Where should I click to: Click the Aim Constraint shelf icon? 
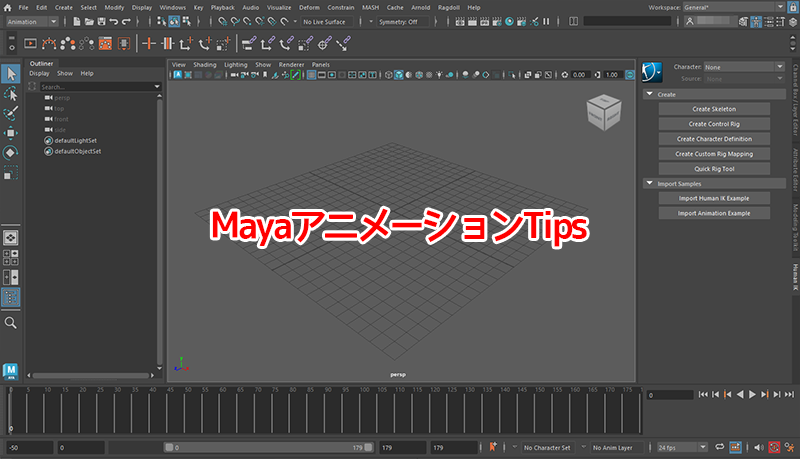coord(324,44)
